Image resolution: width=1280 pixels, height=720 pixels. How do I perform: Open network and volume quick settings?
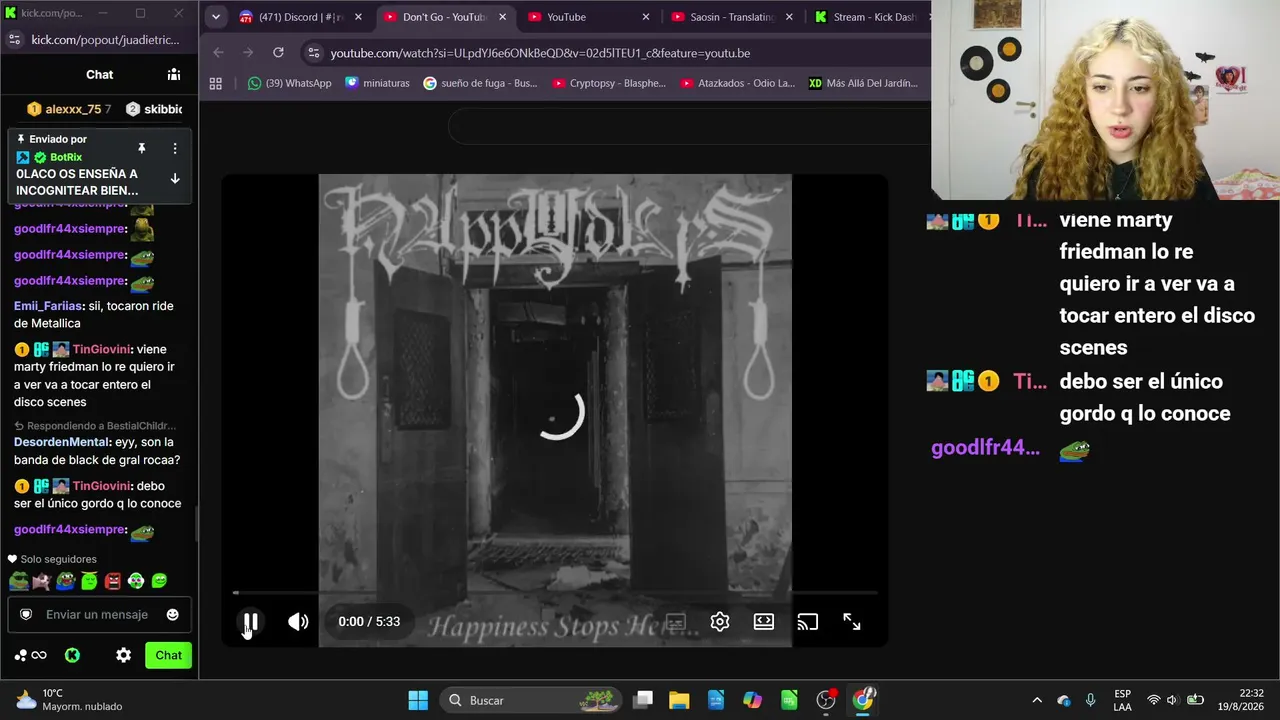coord(1174,700)
